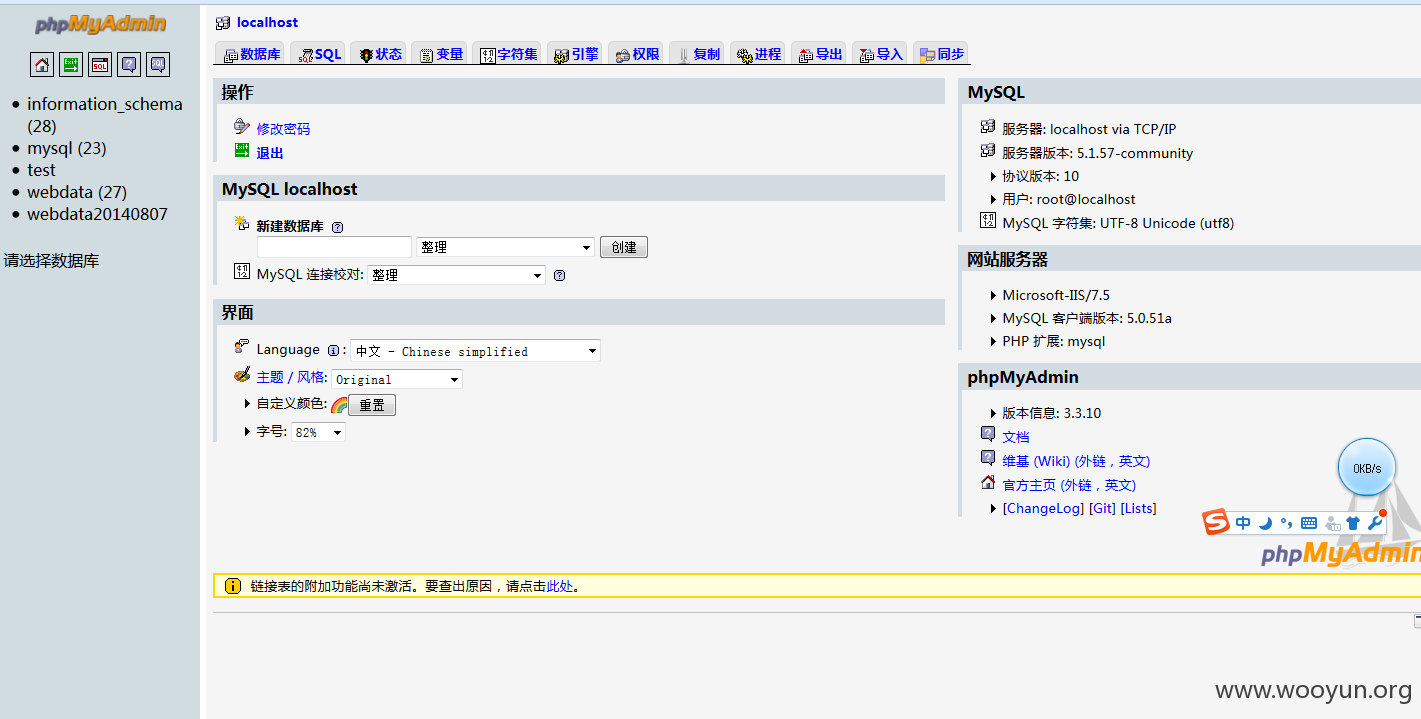Click the new database name field

334,247
